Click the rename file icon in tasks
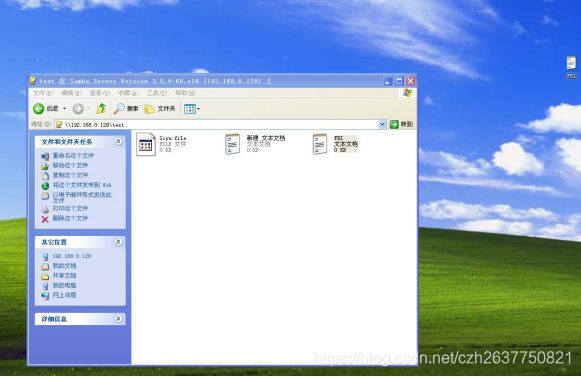Image resolution: width=581 pixels, height=377 pixels. (45, 156)
